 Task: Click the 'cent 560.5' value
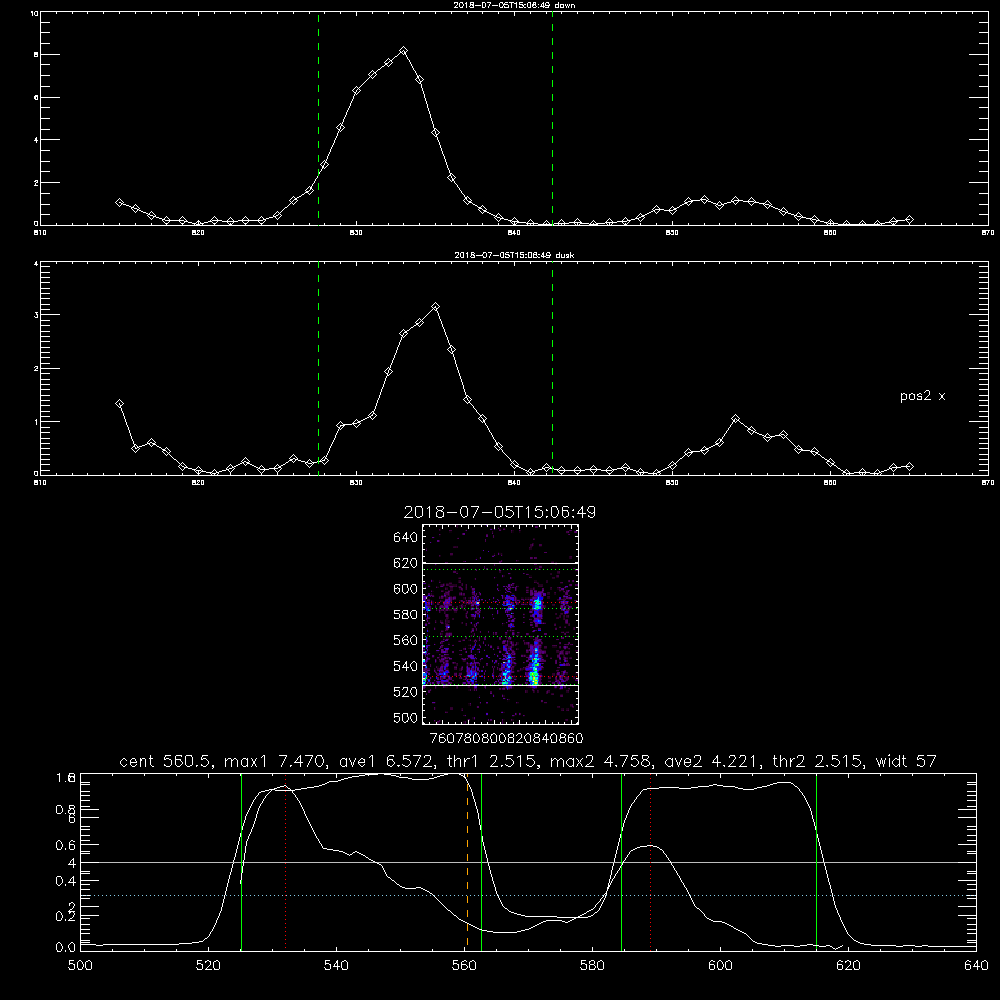click(166, 761)
